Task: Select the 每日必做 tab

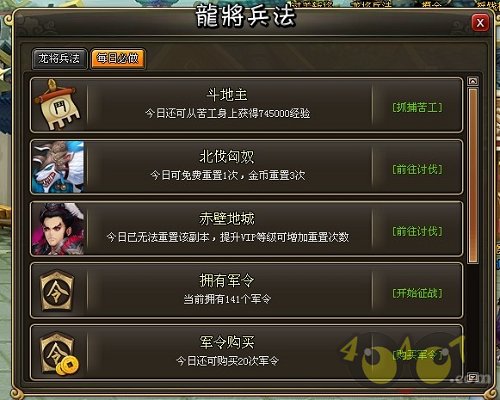Action: tap(118, 59)
